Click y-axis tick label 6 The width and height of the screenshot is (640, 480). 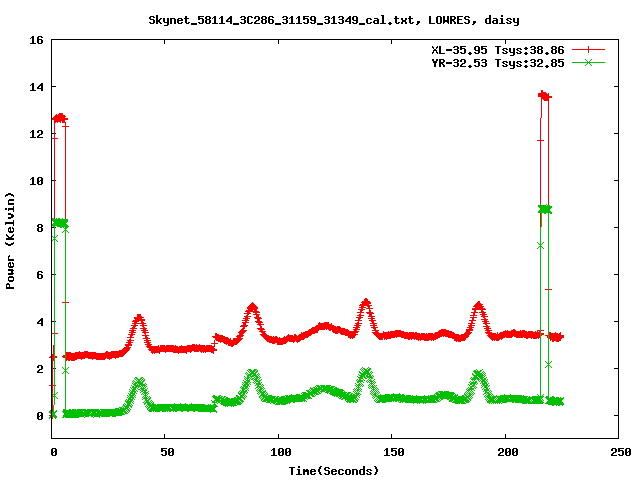click(40, 275)
